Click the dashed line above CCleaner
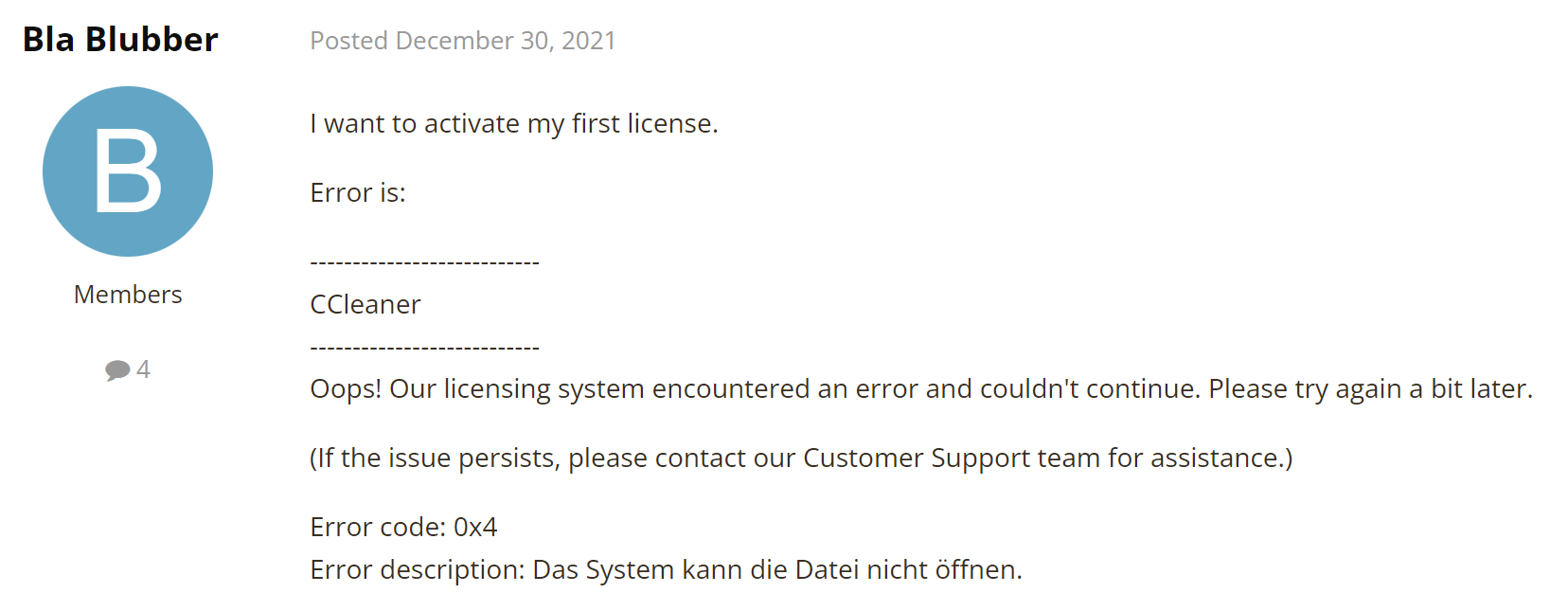This screenshot has width=1568, height=611. pos(424,262)
